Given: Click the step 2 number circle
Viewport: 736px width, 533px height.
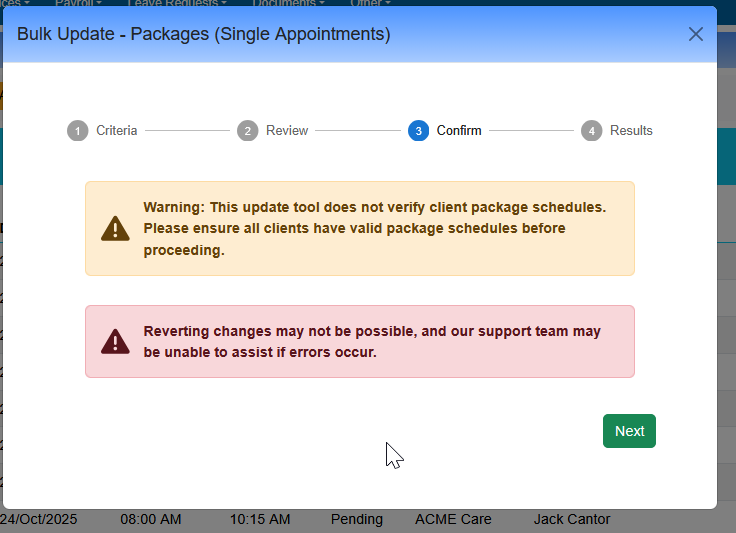Looking at the screenshot, I should [247, 131].
